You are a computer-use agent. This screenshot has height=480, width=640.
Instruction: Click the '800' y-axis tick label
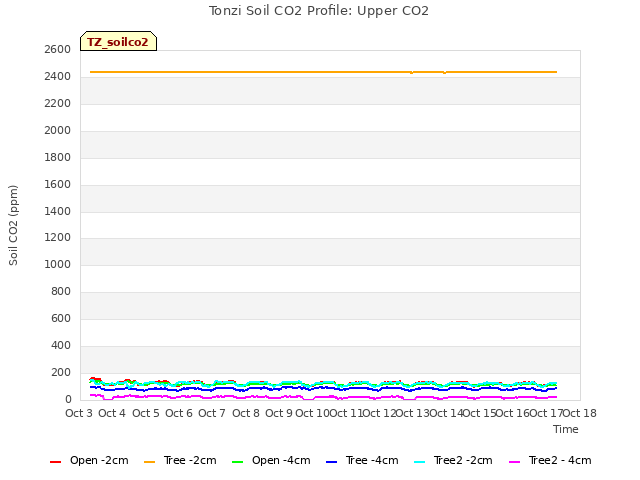click(61, 291)
